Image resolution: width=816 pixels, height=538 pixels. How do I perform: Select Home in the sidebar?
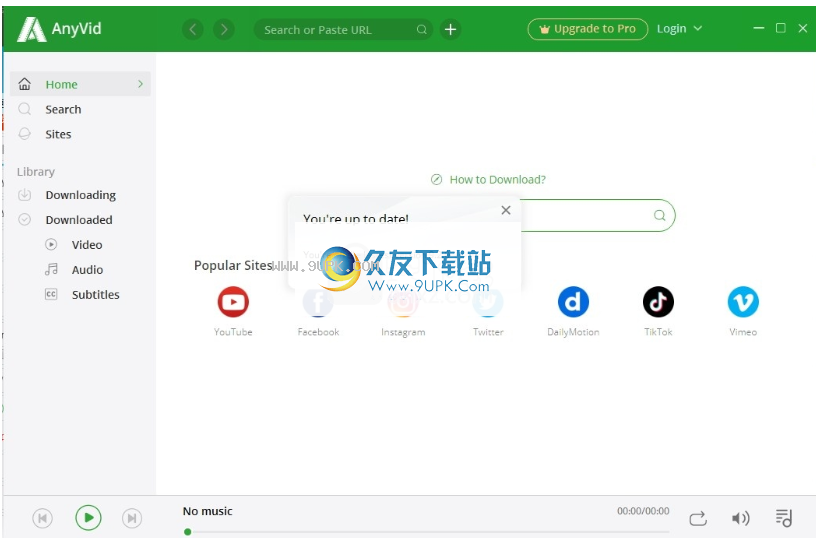[80, 84]
